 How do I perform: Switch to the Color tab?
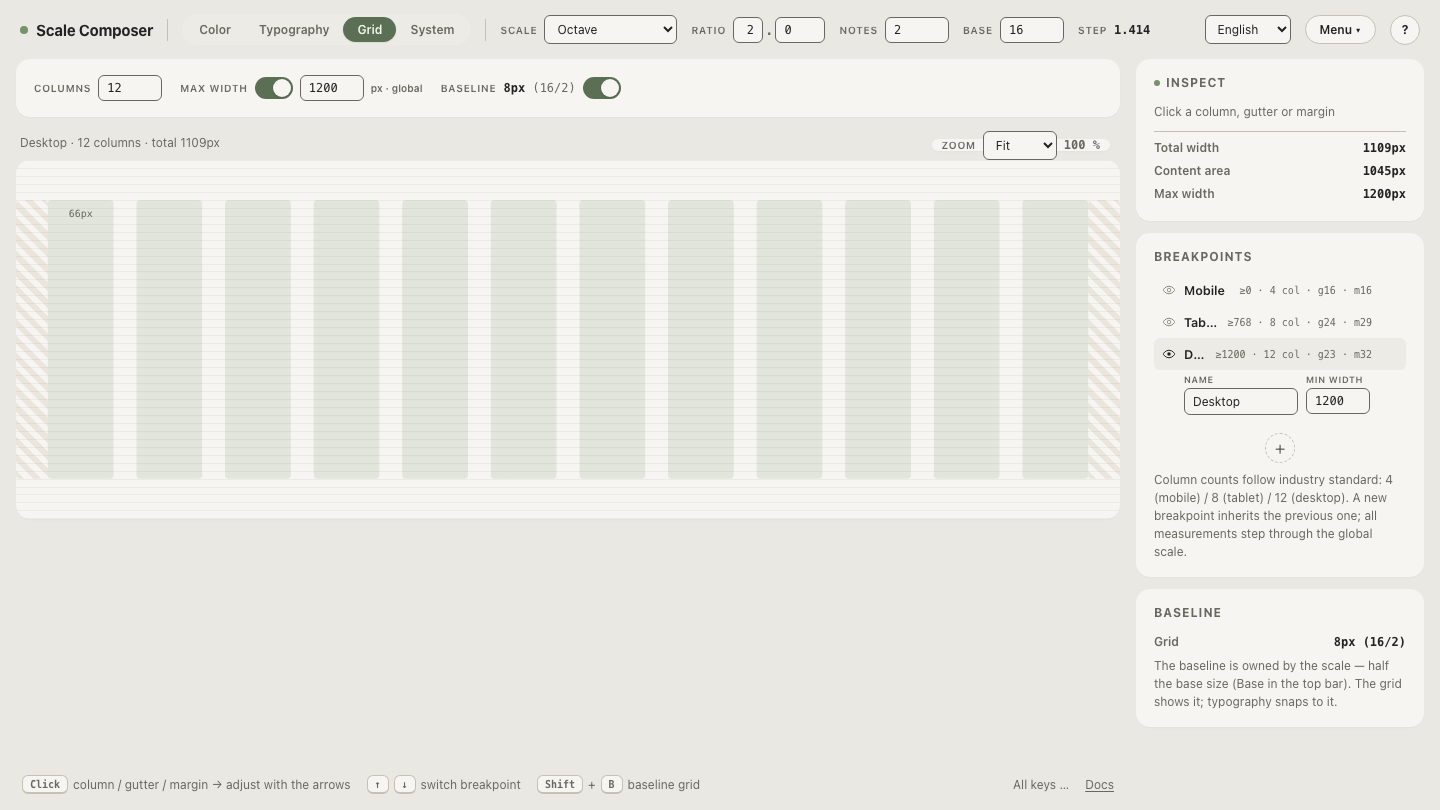[x=215, y=30]
